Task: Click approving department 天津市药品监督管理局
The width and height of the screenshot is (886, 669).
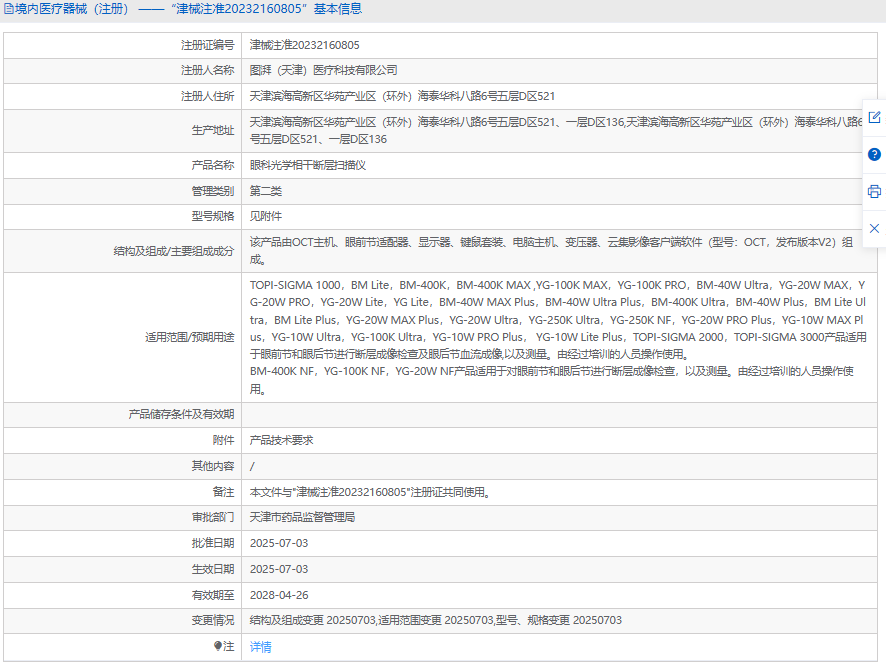Action: (302, 518)
